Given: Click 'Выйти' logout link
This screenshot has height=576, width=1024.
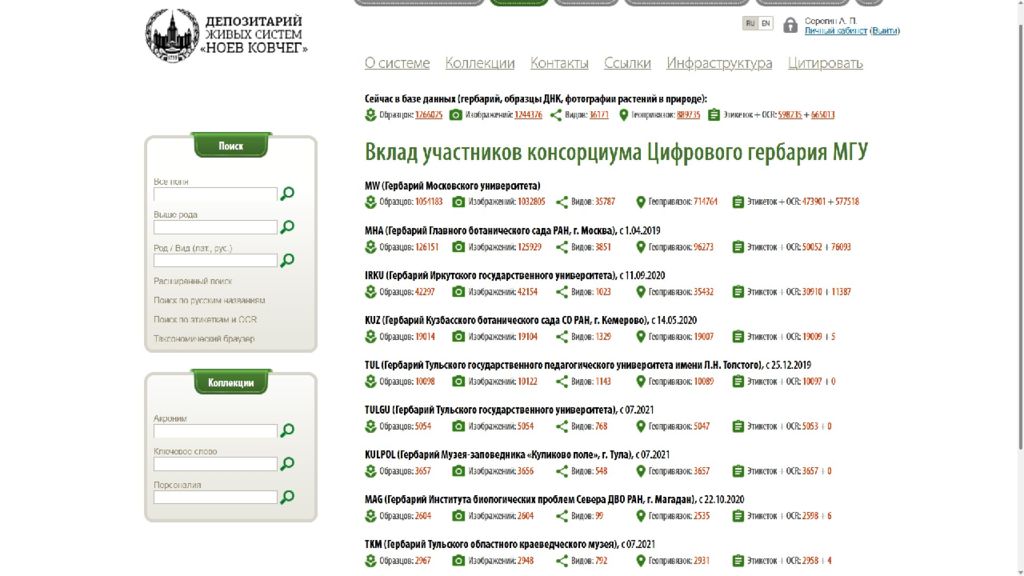Looking at the screenshot, I should tap(884, 31).
